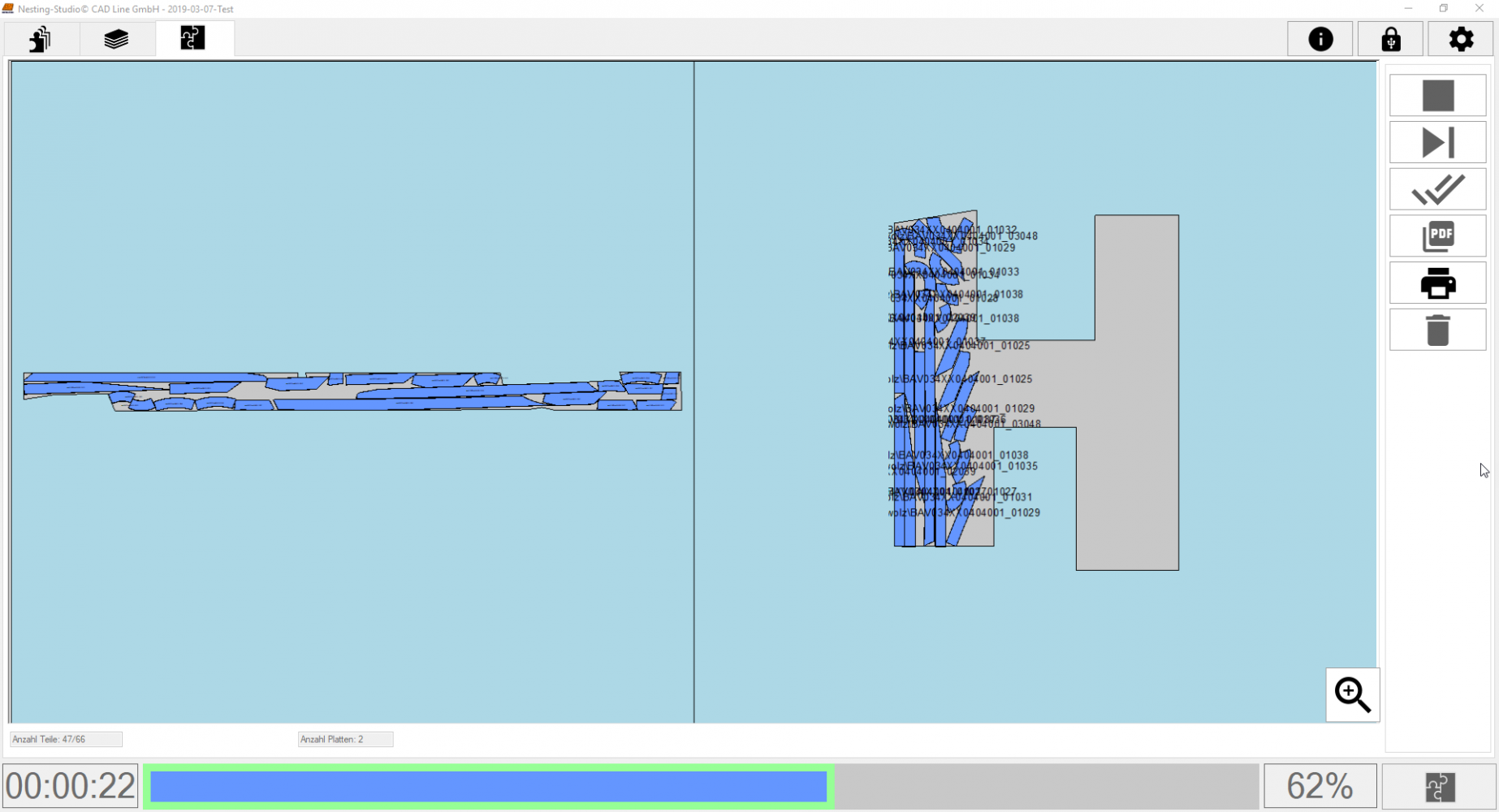This screenshot has height=812, width=1499.
Task: Open the part import tab with the puzzle-person icon
Action: pyautogui.click(x=40, y=38)
